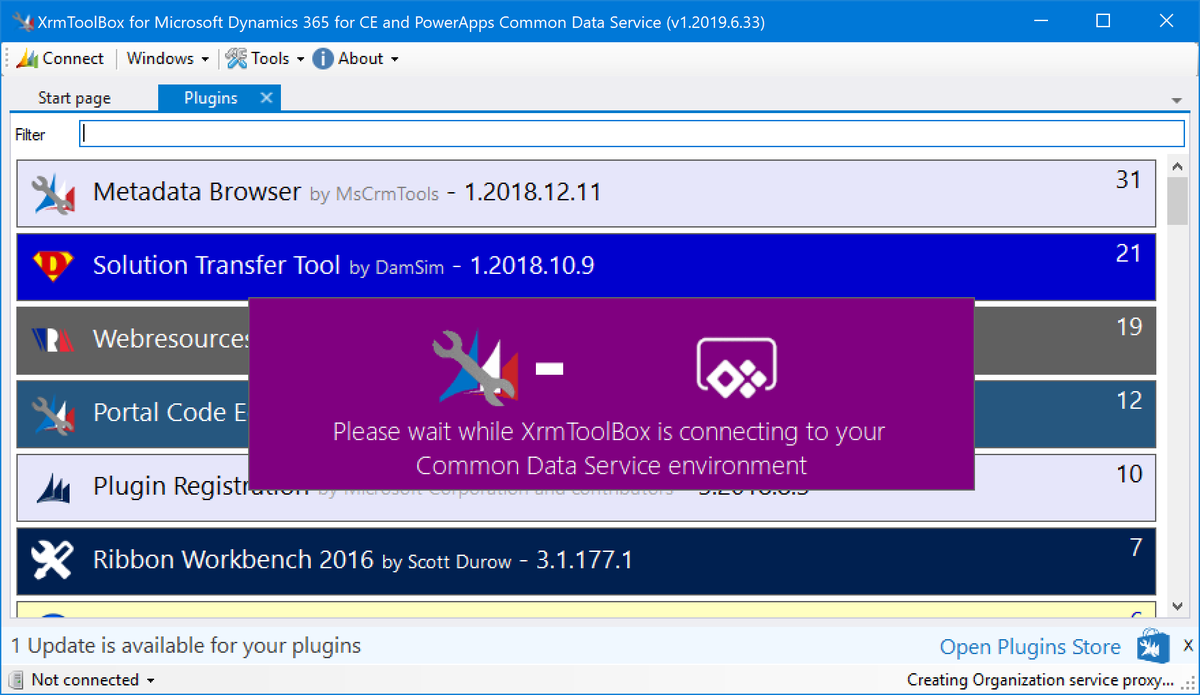Click the Creating Organization service proxy status
Image resolution: width=1200 pixels, height=695 pixels.
(1040, 680)
